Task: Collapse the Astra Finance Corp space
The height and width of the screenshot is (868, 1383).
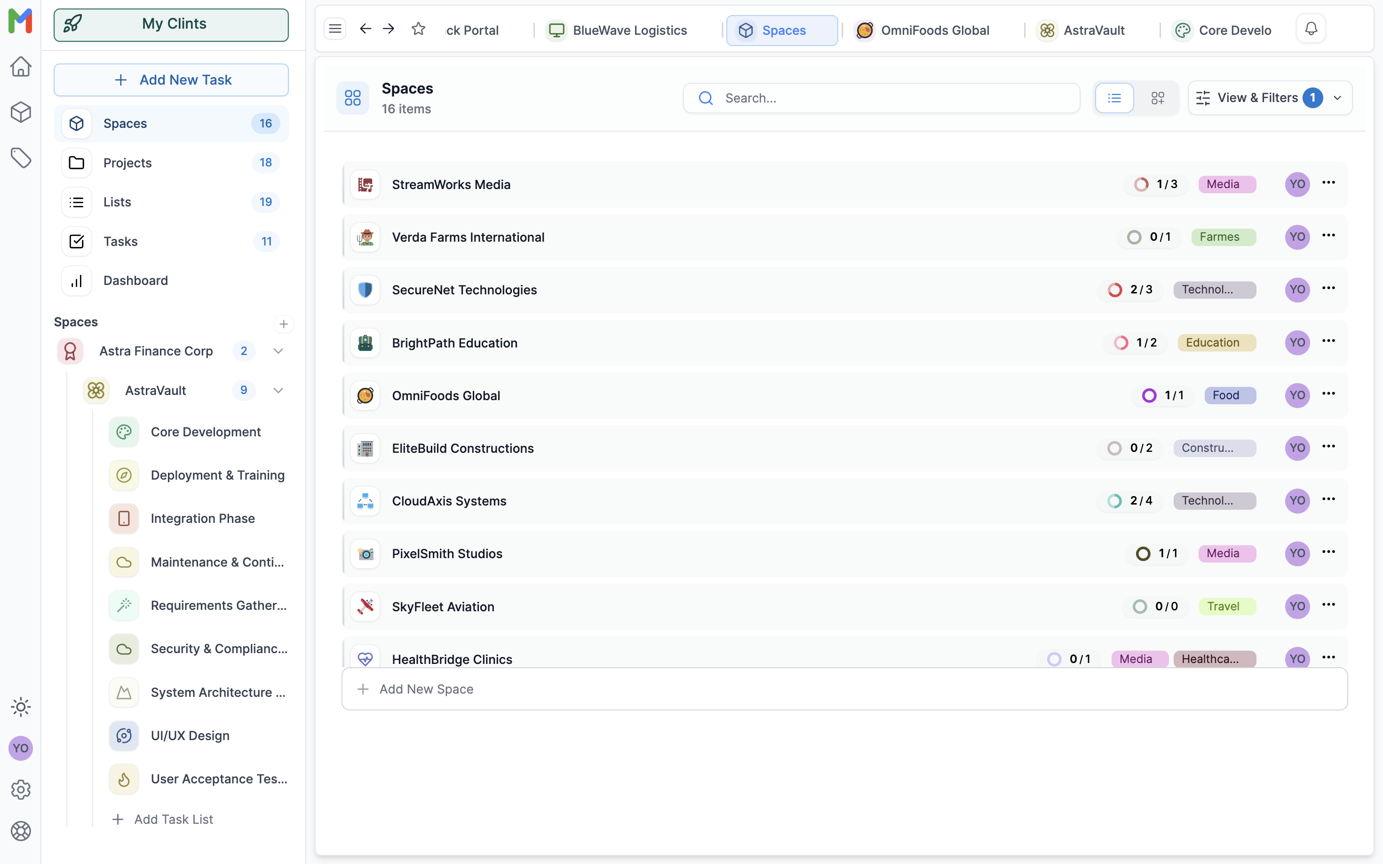Action: tap(278, 351)
